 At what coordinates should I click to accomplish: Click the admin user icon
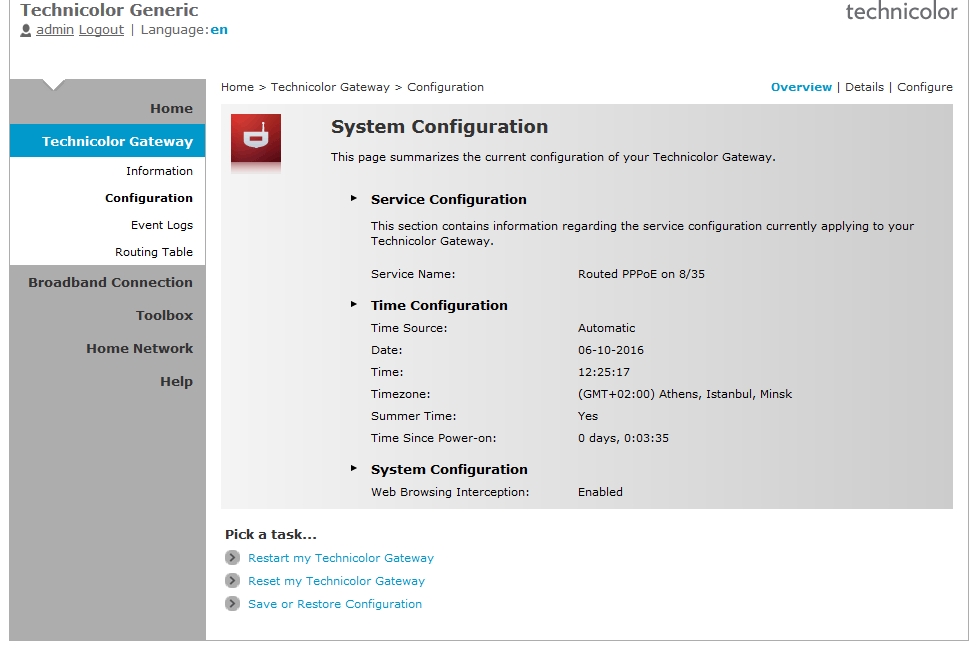click(26, 30)
